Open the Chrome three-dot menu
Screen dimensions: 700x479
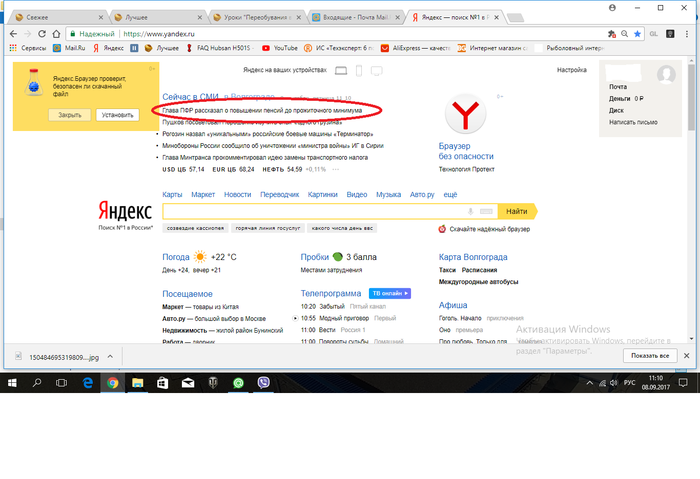coord(687,34)
